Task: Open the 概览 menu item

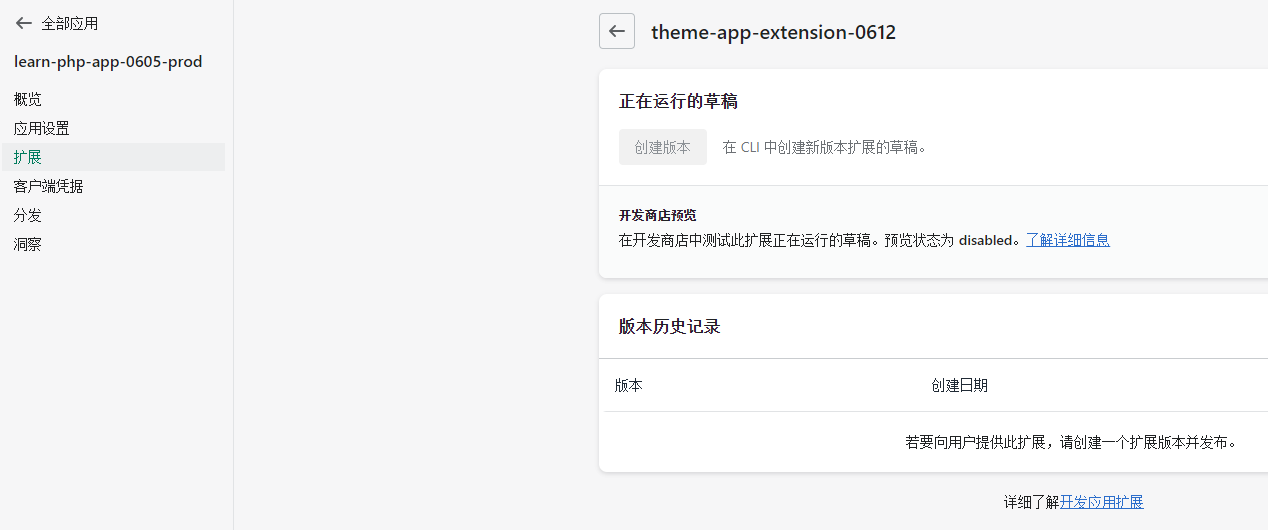Action: click(28, 99)
